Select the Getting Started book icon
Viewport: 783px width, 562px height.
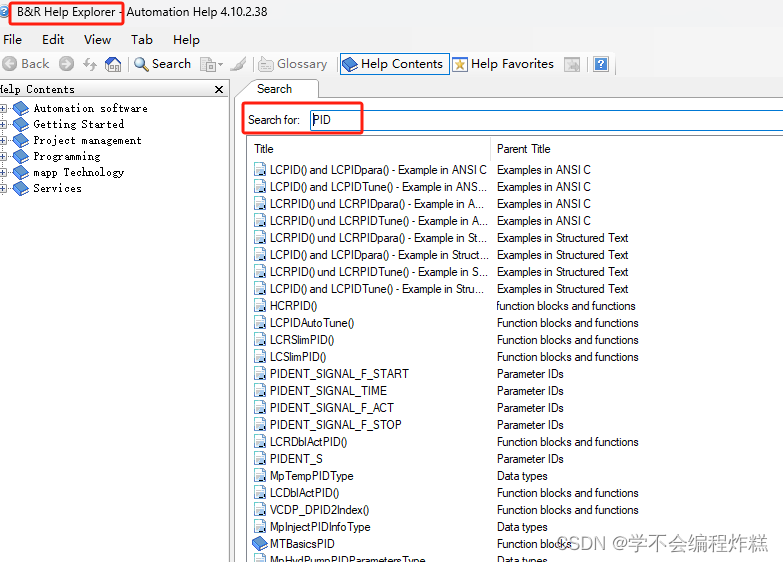[21, 124]
